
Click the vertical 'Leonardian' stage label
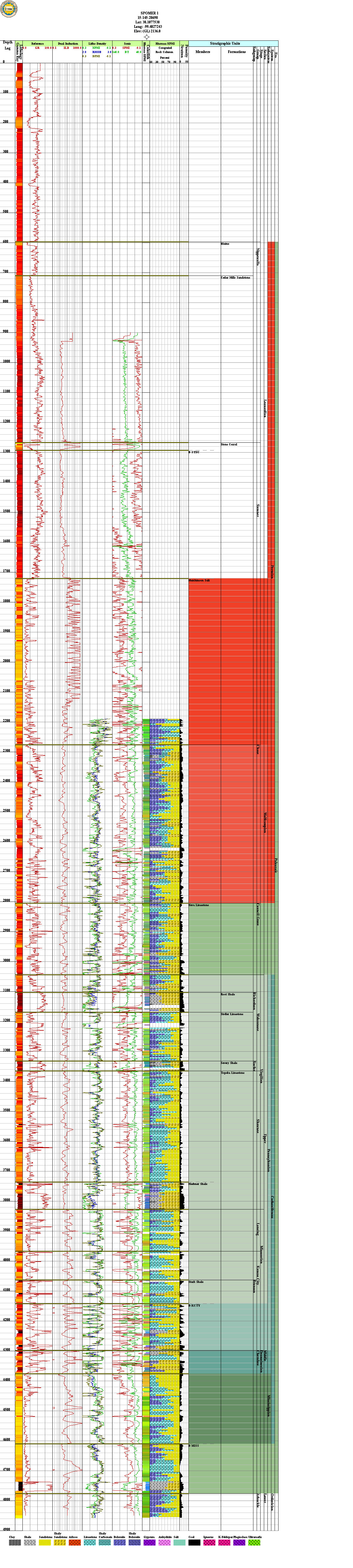(265, 408)
